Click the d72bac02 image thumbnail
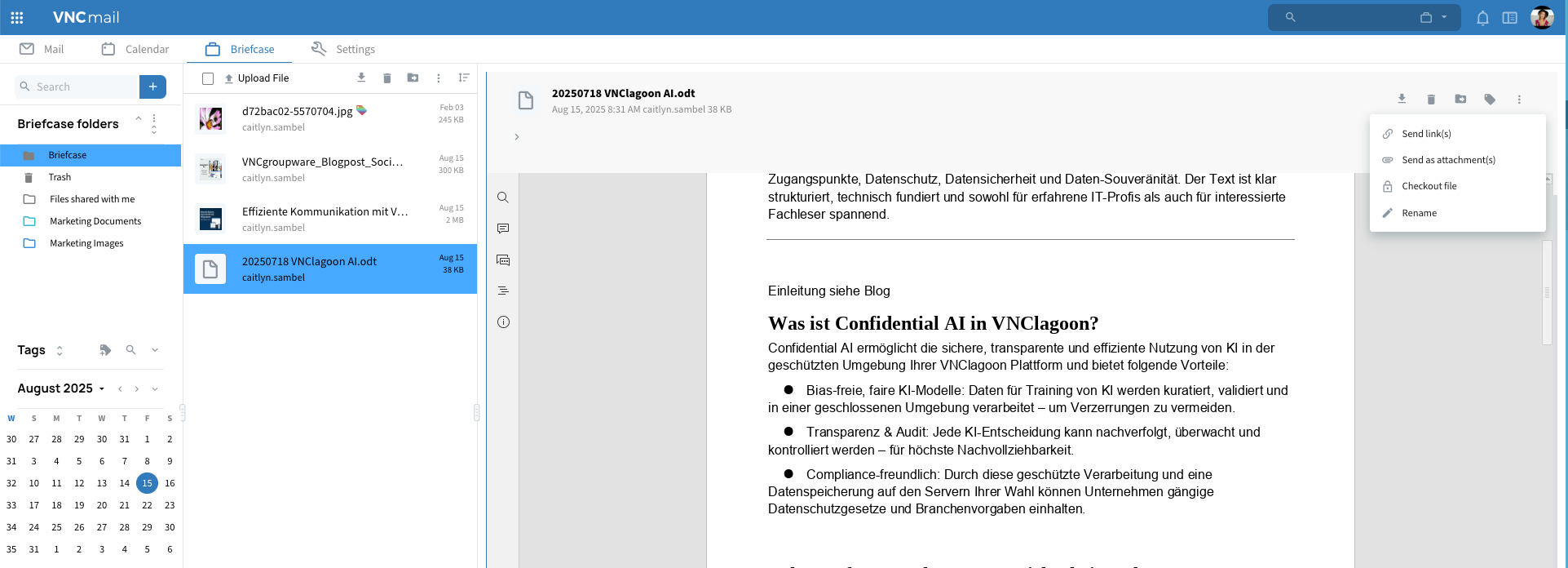 (x=210, y=119)
